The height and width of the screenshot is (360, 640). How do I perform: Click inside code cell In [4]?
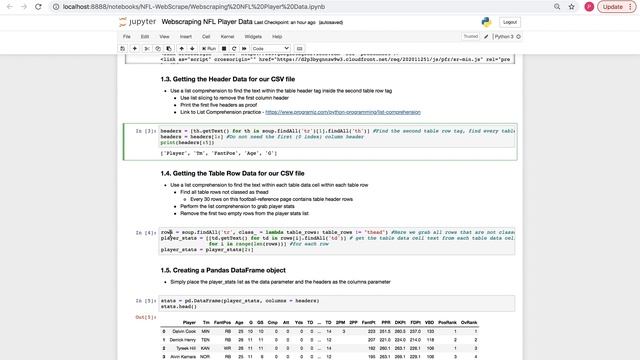pyautogui.click(x=337, y=241)
